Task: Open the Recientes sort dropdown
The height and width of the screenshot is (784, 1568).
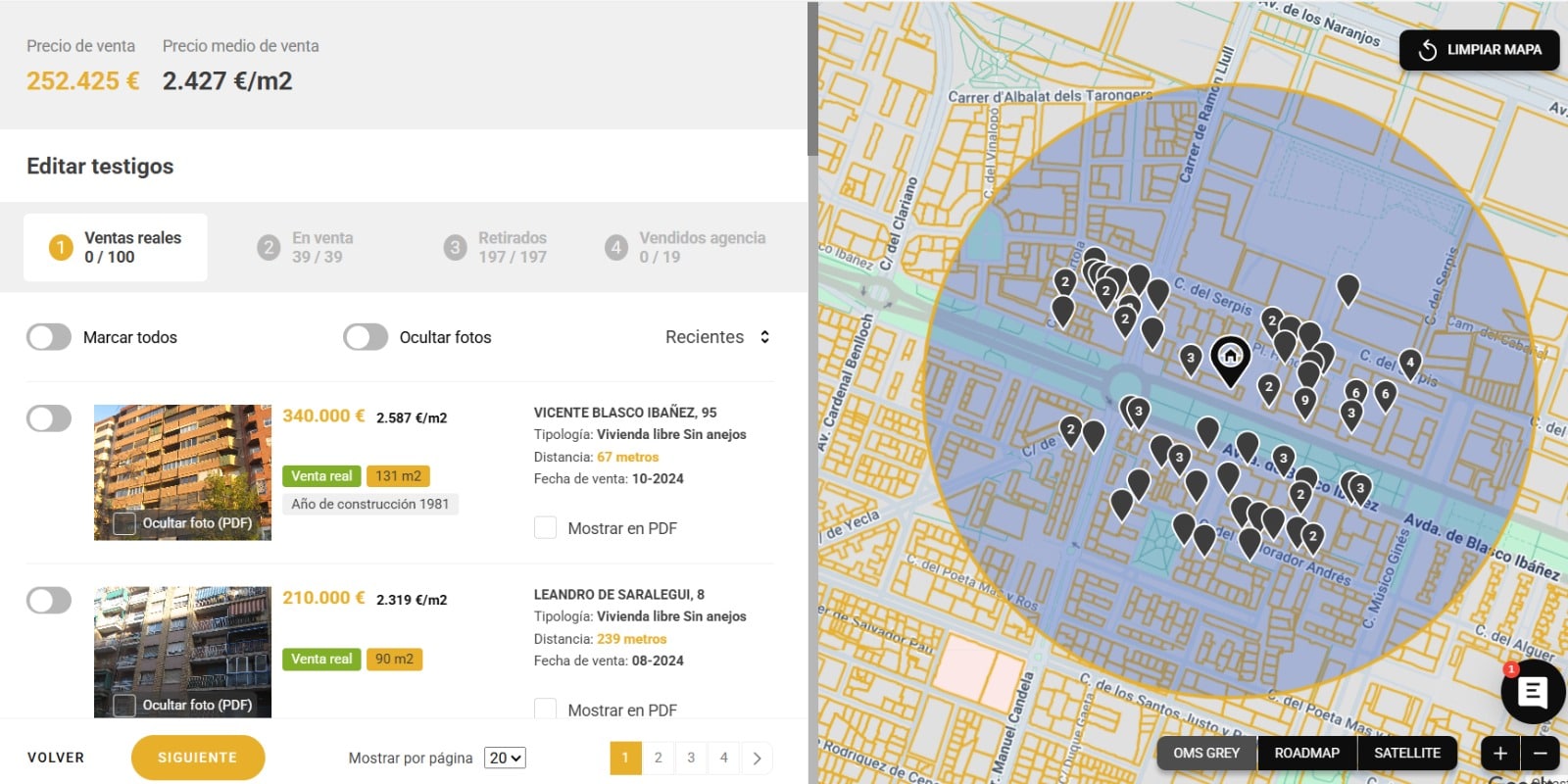Action: point(717,337)
